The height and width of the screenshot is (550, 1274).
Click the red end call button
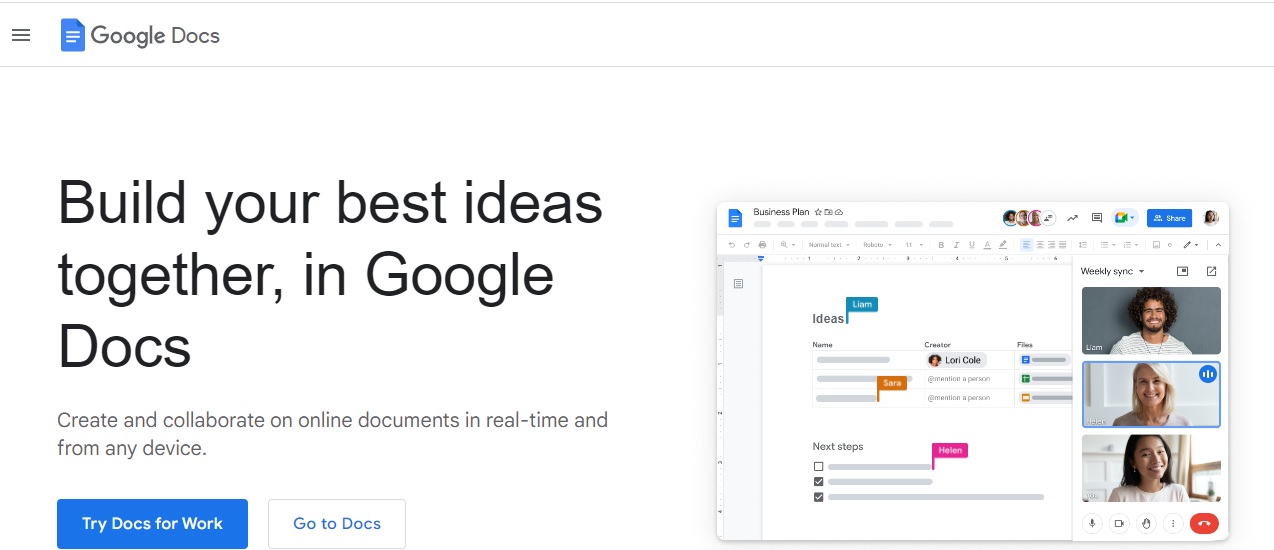(x=1204, y=522)
